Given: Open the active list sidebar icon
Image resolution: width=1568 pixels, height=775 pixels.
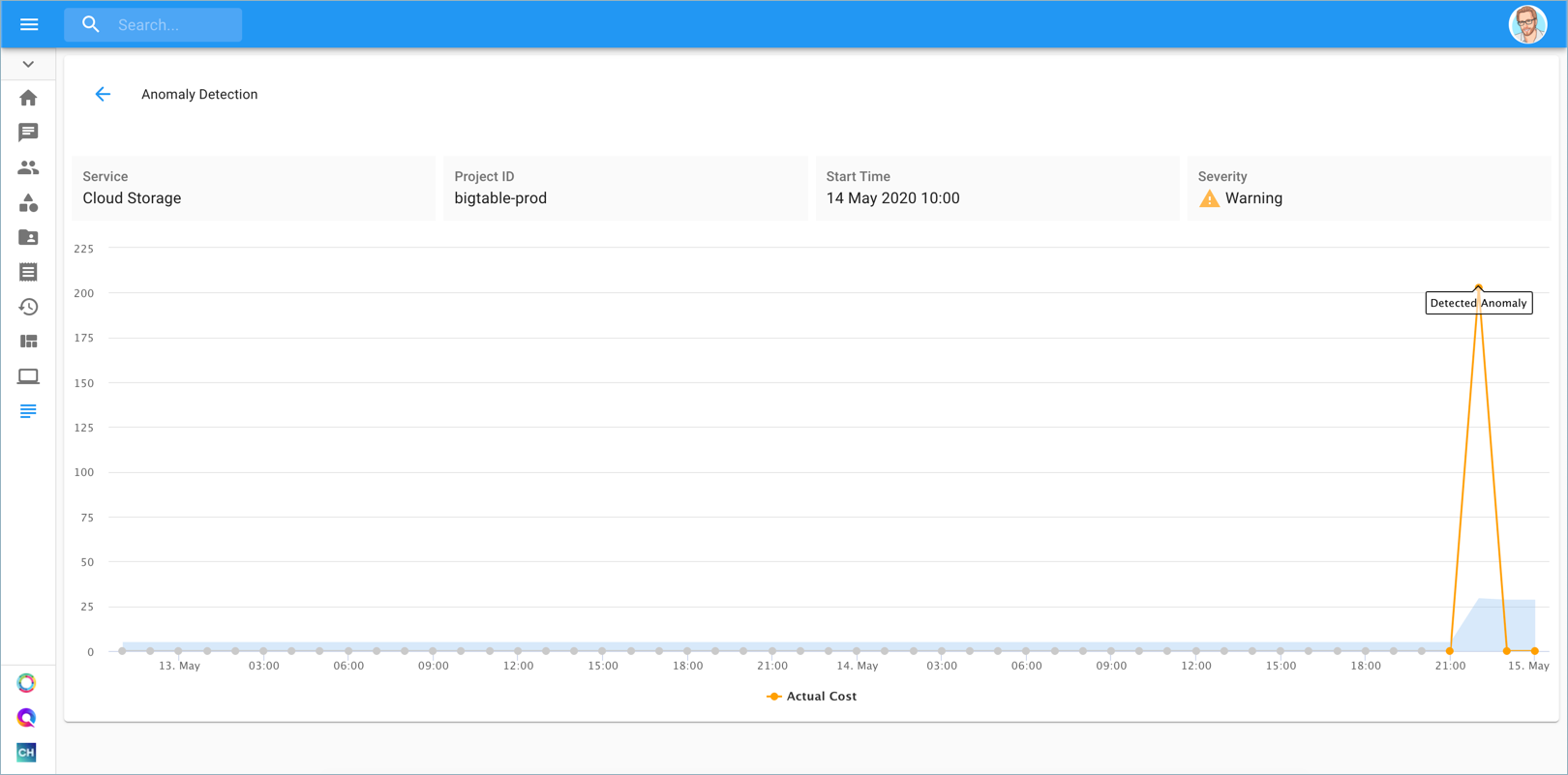Looking at the screenshot, I should point(28,411).
